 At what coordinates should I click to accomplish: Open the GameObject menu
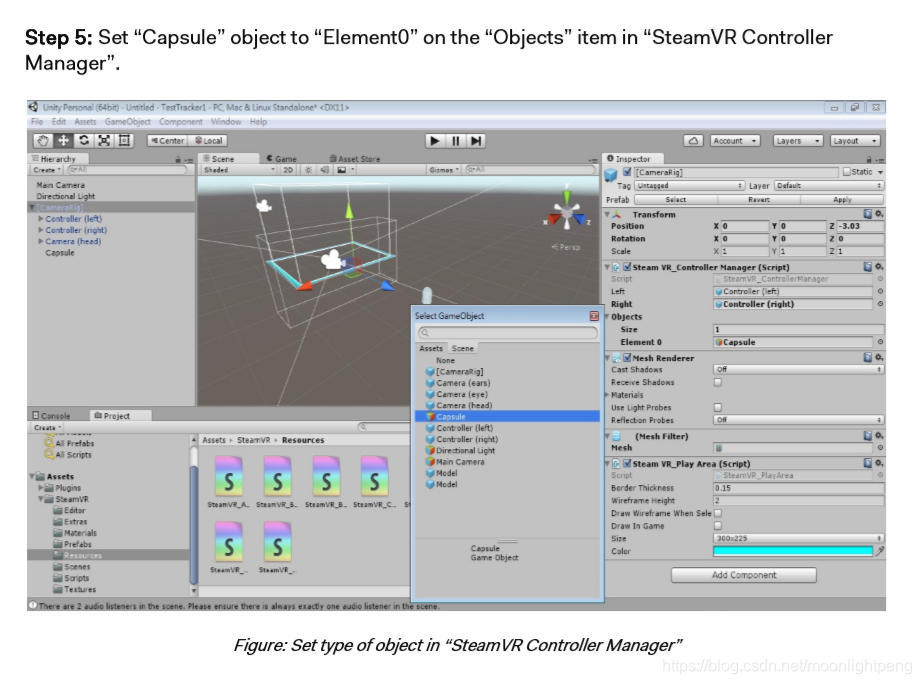tap(127, 122)
